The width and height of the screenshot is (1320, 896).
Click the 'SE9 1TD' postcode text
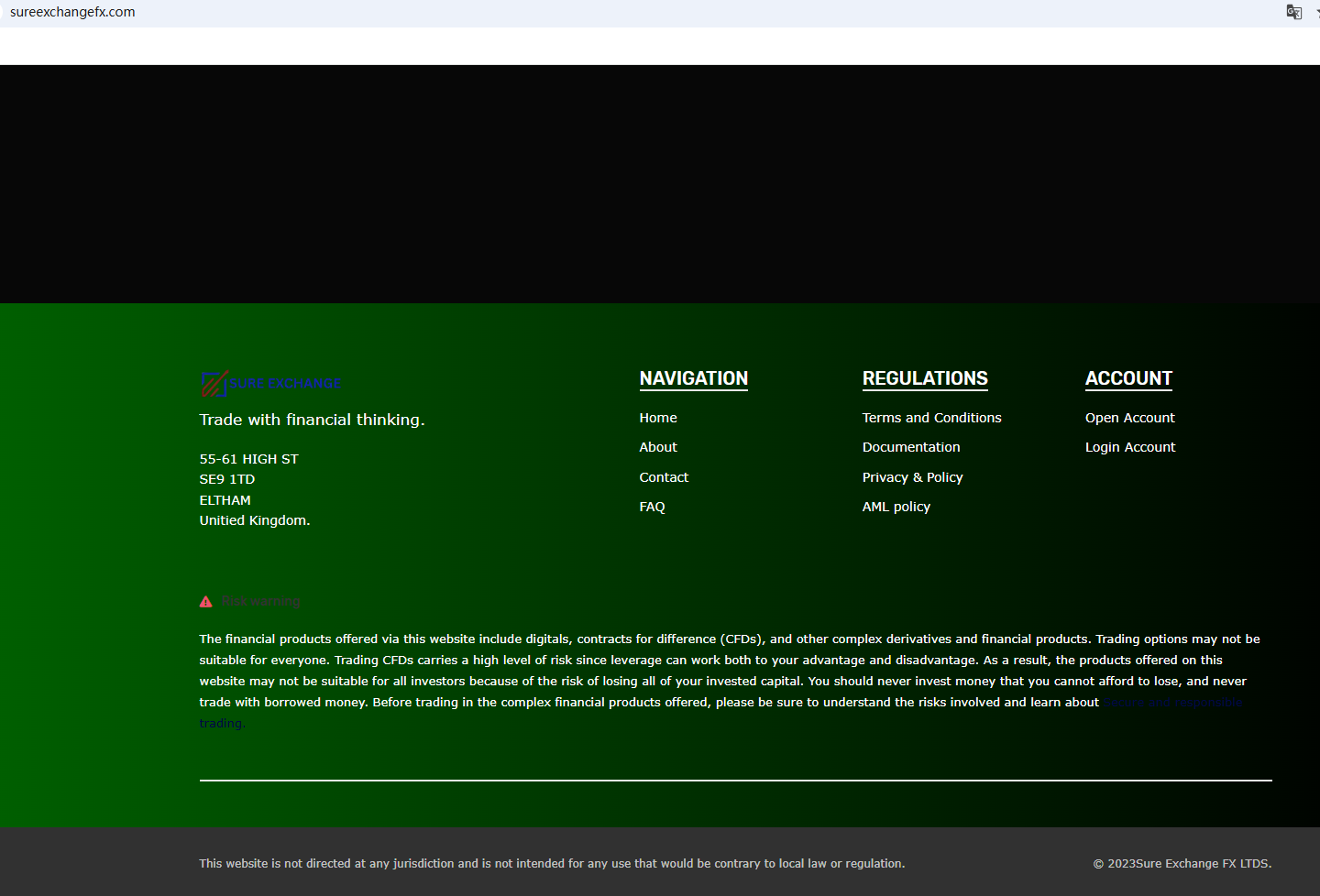[x=227, y=479]
